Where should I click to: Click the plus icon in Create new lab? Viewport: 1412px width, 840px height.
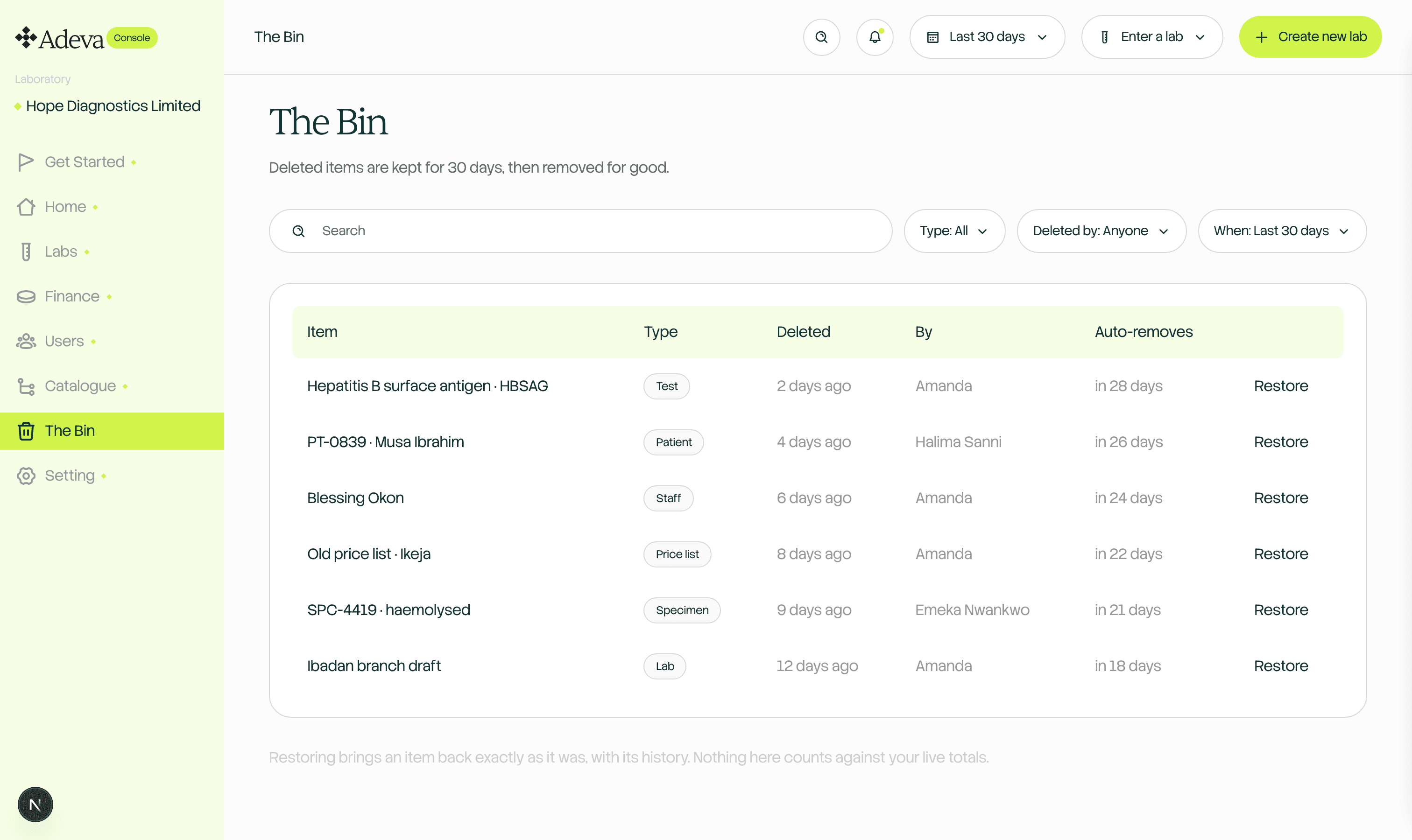pos(1261,37)
